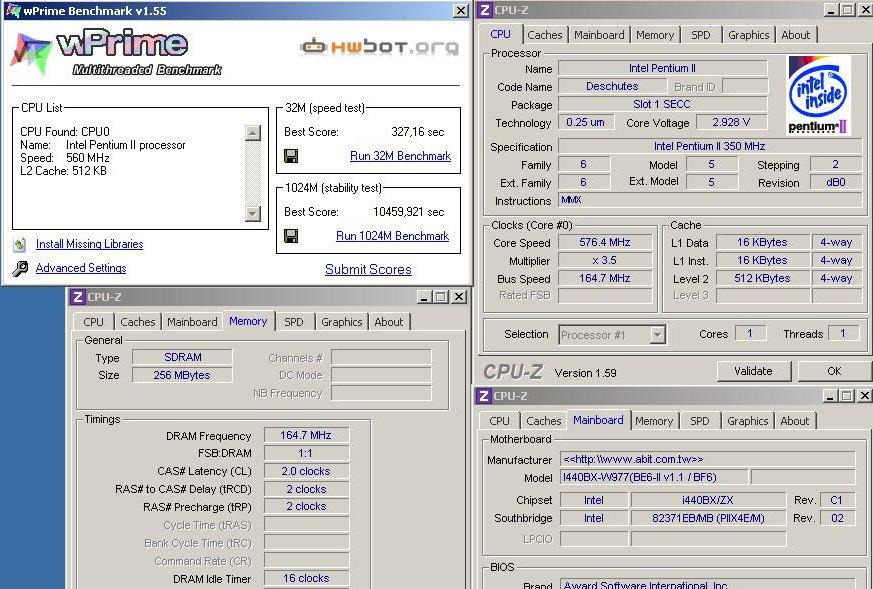Click Core Voltage value 2.928 V
This screenshot has height=589, width=873.
click(x=731, y=122)
